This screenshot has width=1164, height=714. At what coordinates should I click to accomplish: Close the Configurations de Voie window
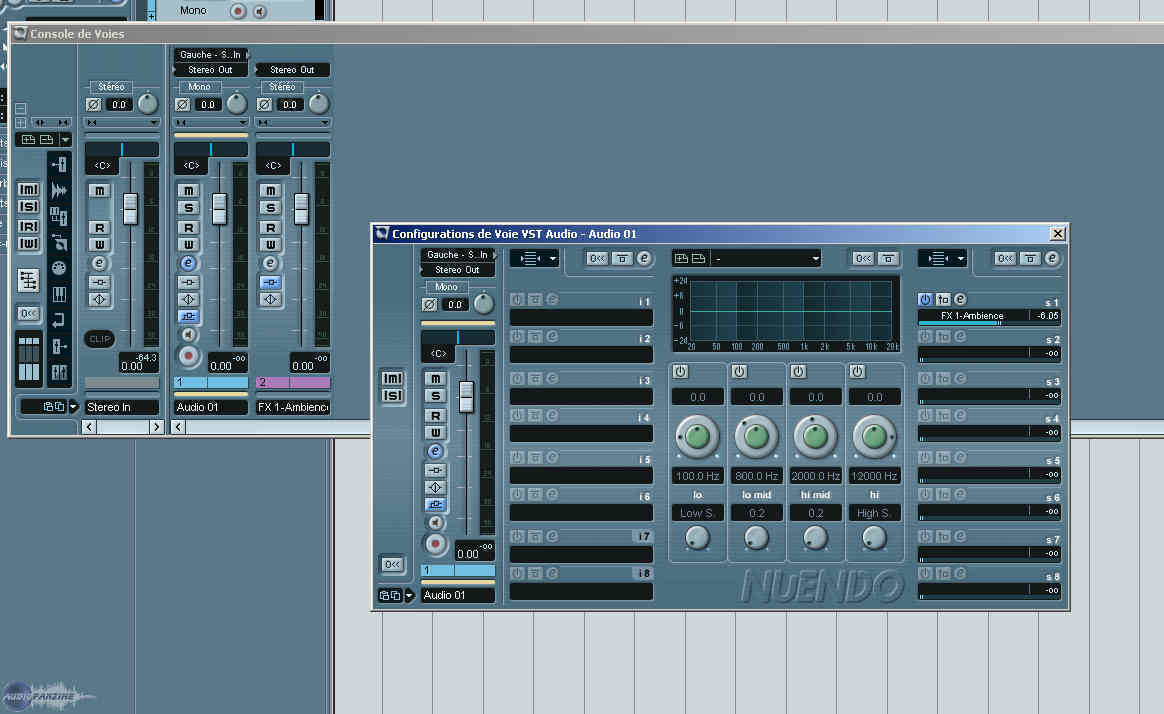pyautogui.click(x=1057, y=234)
